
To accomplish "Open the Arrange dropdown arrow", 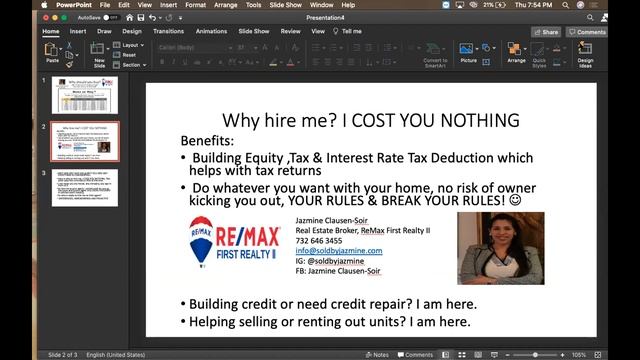I will (524, 49).
